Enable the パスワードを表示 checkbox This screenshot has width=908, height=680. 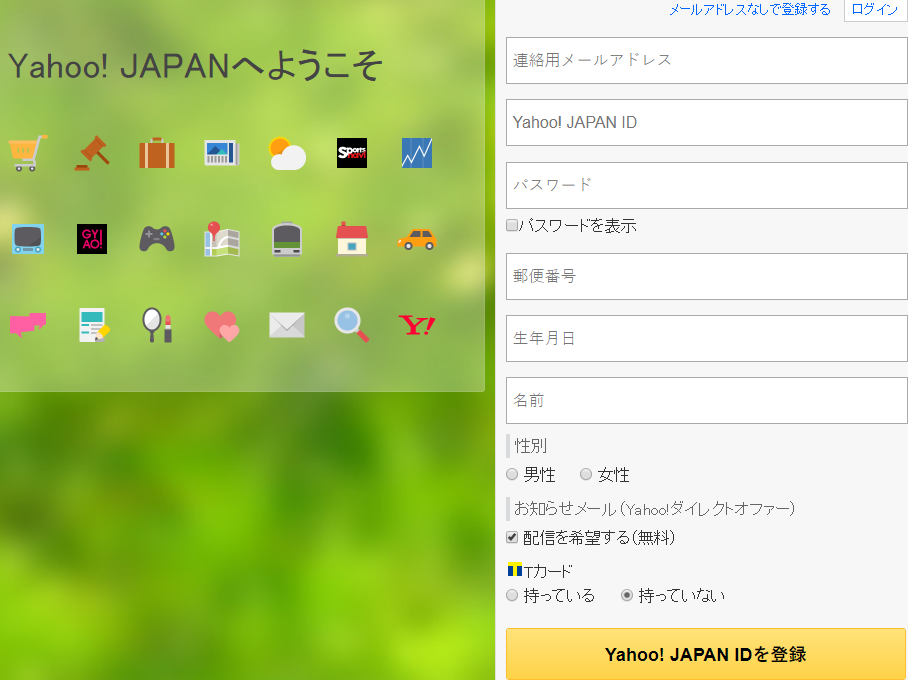click(x=512, y=225)
